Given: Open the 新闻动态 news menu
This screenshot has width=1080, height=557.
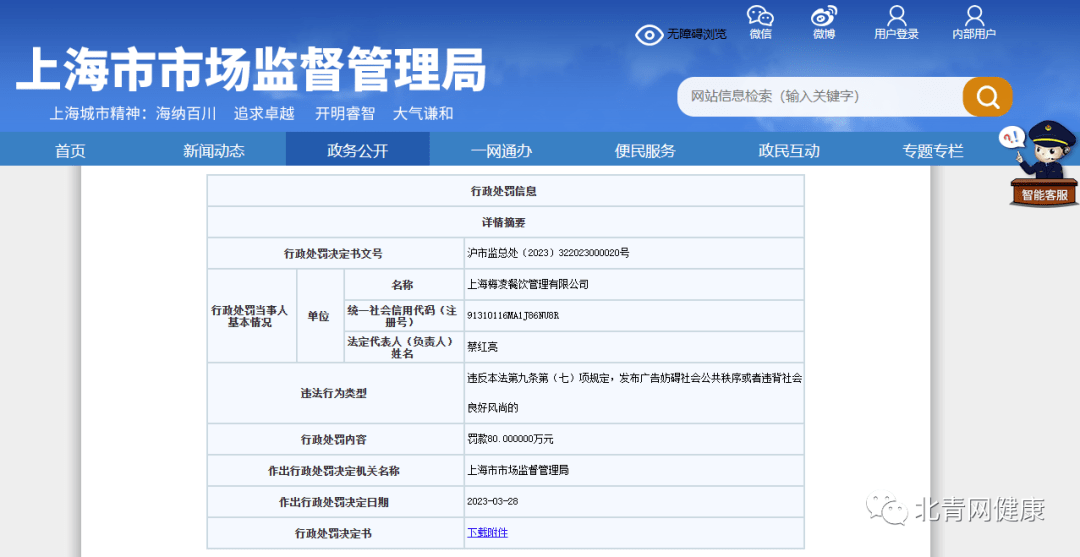Looking at the screenshot, I should click(213, 151).
